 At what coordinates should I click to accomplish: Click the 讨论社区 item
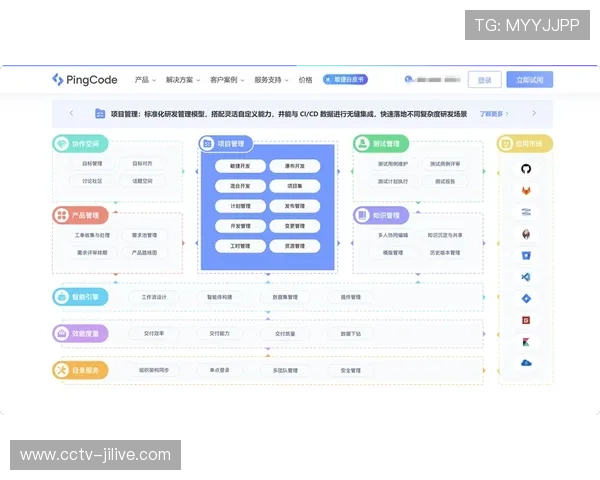pos(92,181)
